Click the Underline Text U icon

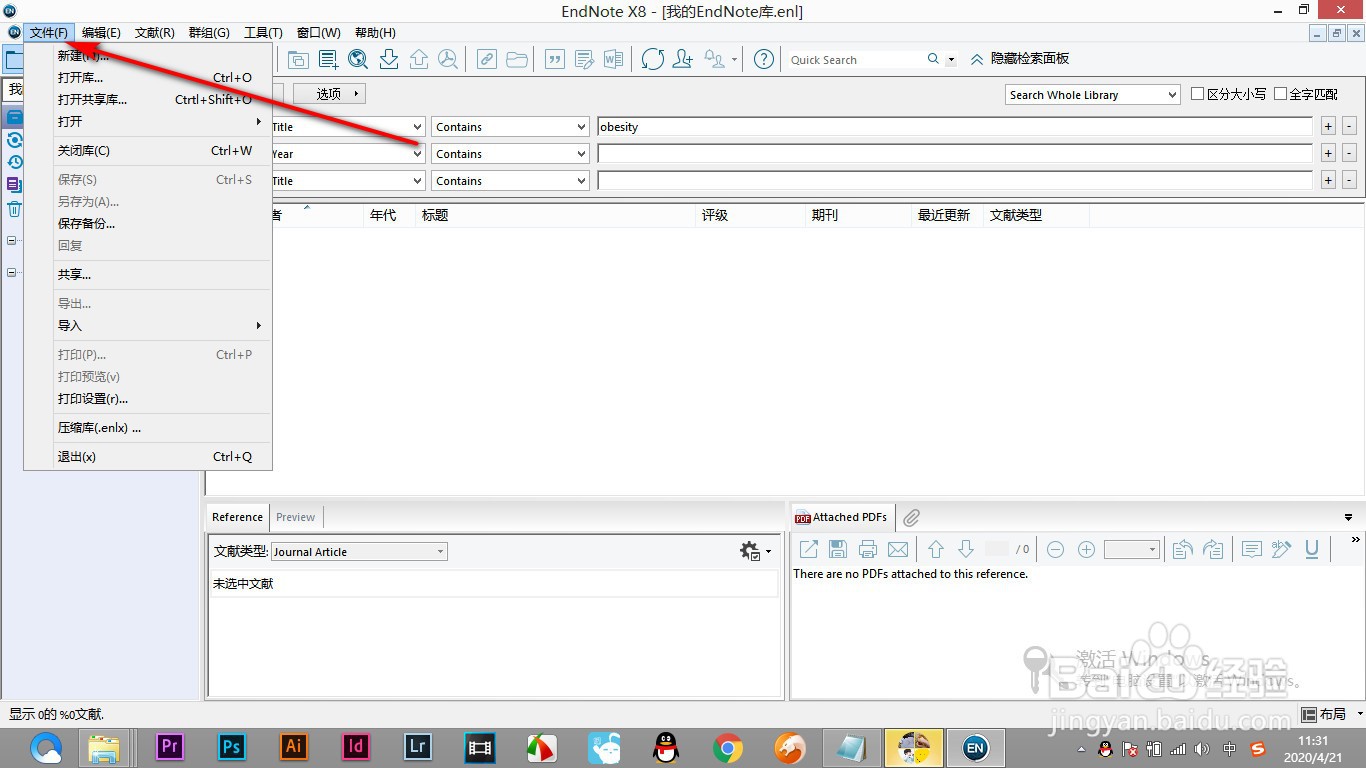click(1312, 549)
